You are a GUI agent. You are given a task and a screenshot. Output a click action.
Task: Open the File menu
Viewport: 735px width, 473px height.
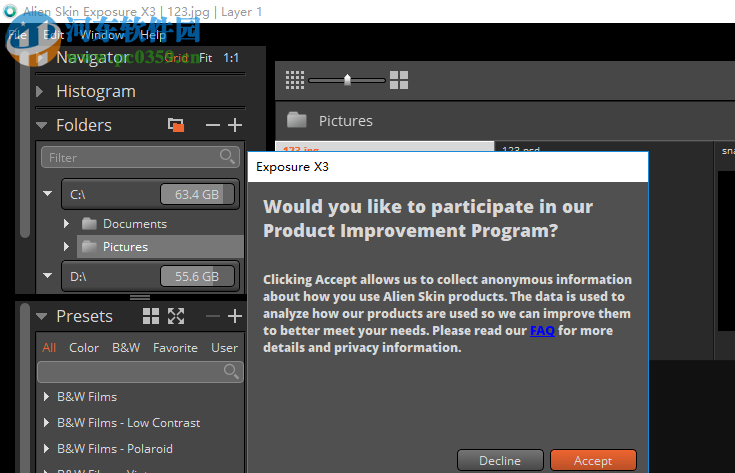click(x=17, y=35)
